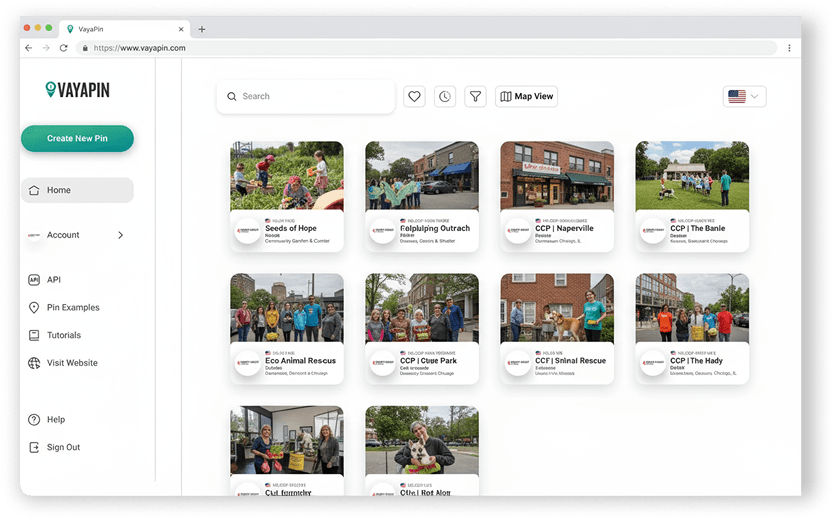
Task: Click the Tutorials book icon
Action: (34, 335)
